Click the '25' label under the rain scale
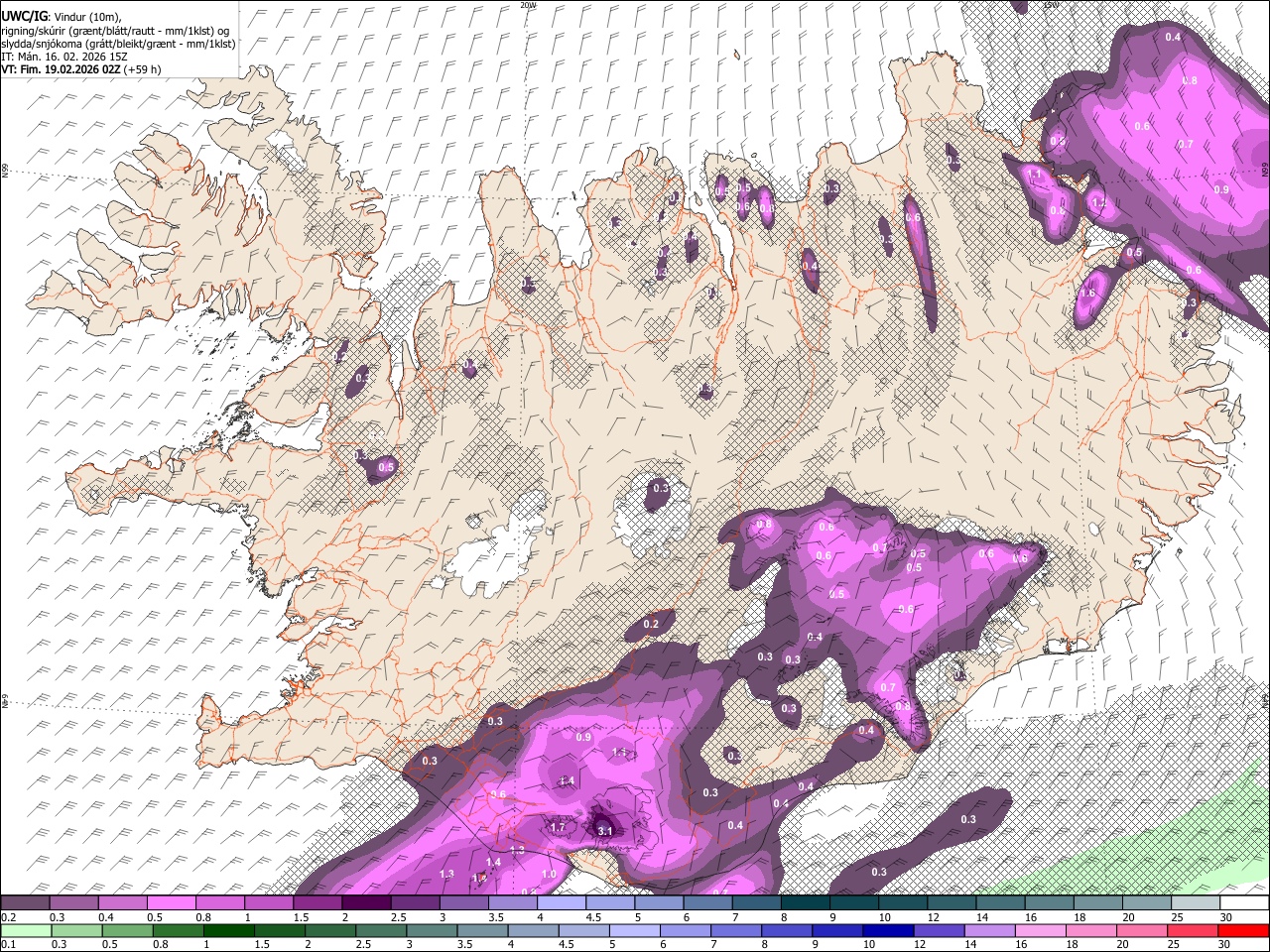The image size is (1270, 952). point(1174,944)
